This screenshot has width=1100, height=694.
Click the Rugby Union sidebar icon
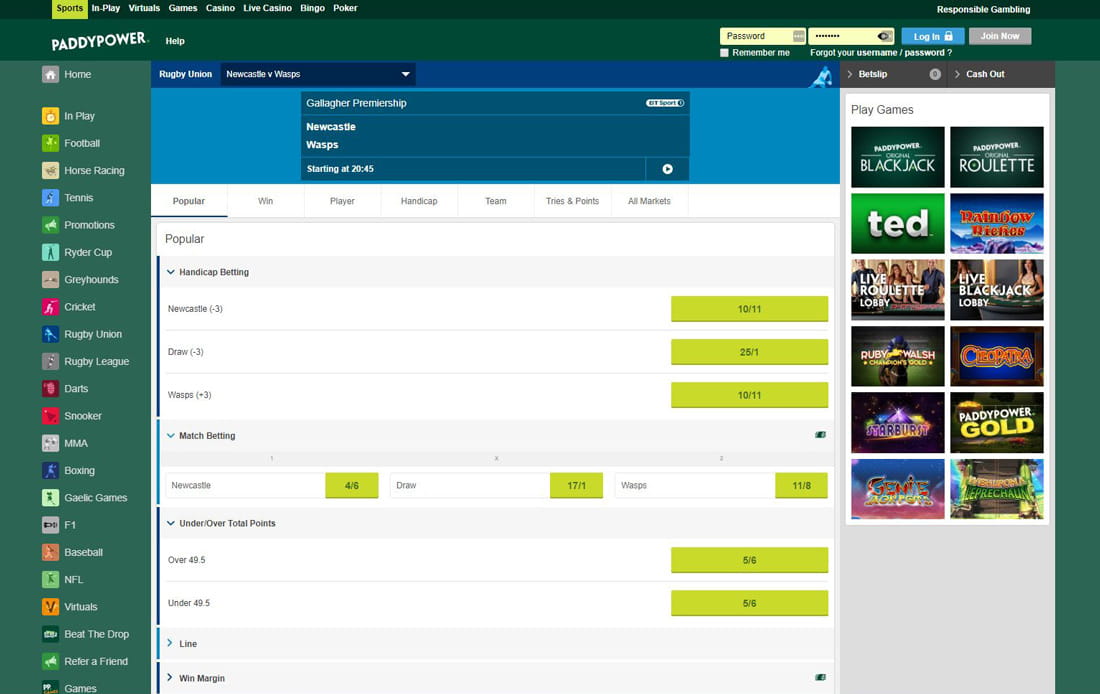[51, 334]
